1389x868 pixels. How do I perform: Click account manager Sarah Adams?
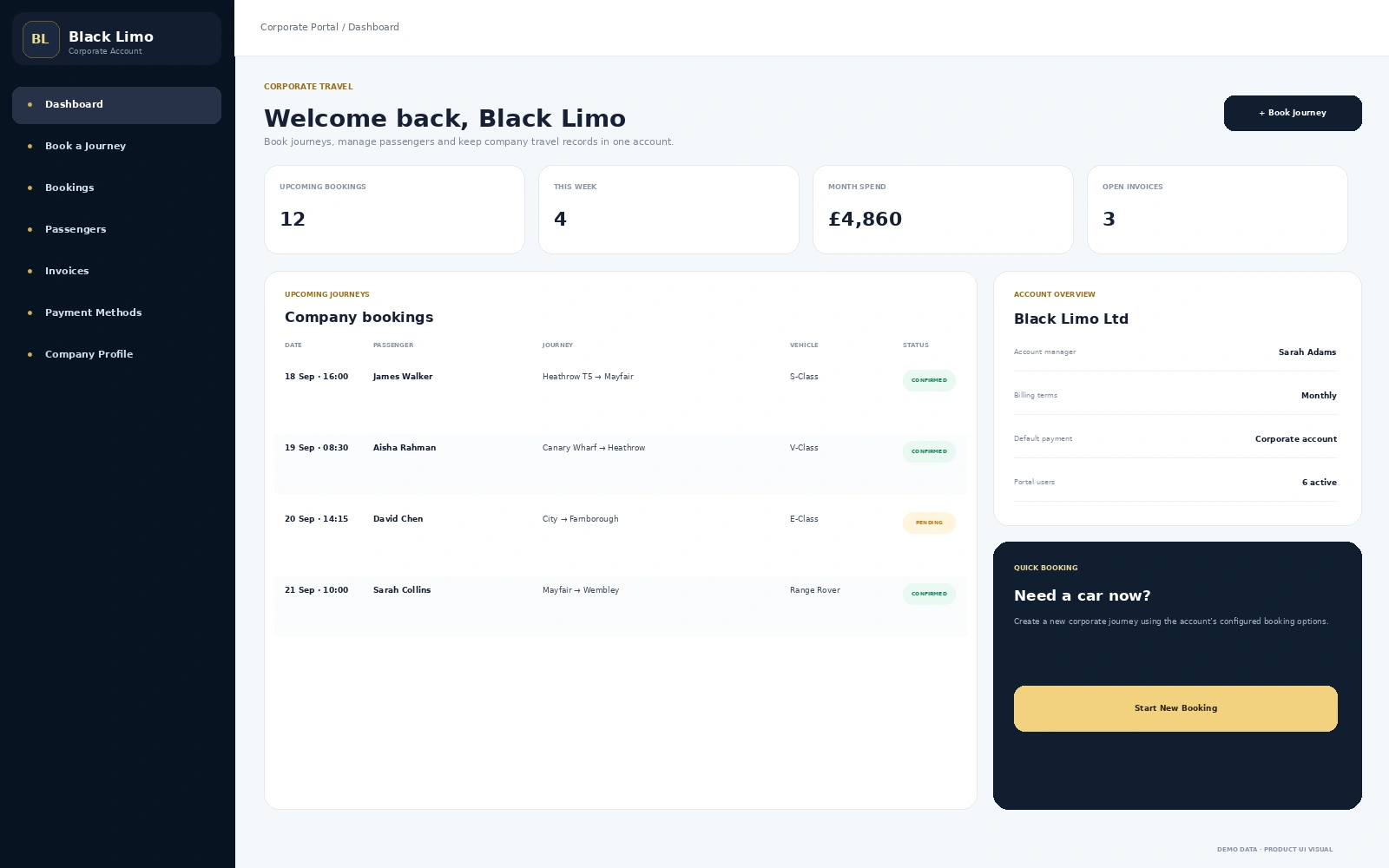(1307, 352)
